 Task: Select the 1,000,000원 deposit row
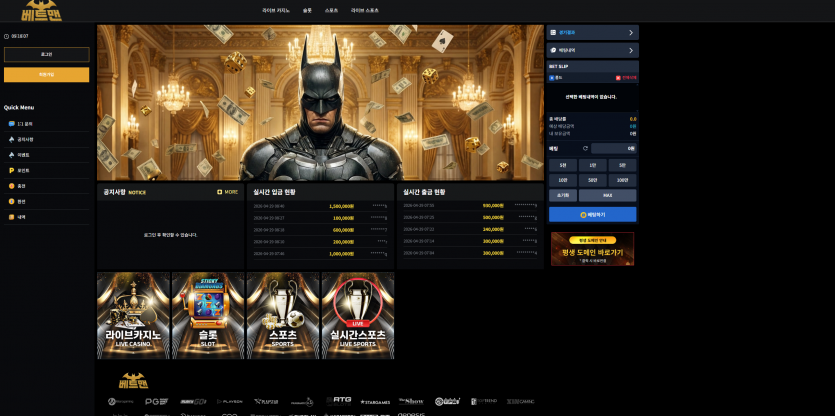(x=320, y=254)
